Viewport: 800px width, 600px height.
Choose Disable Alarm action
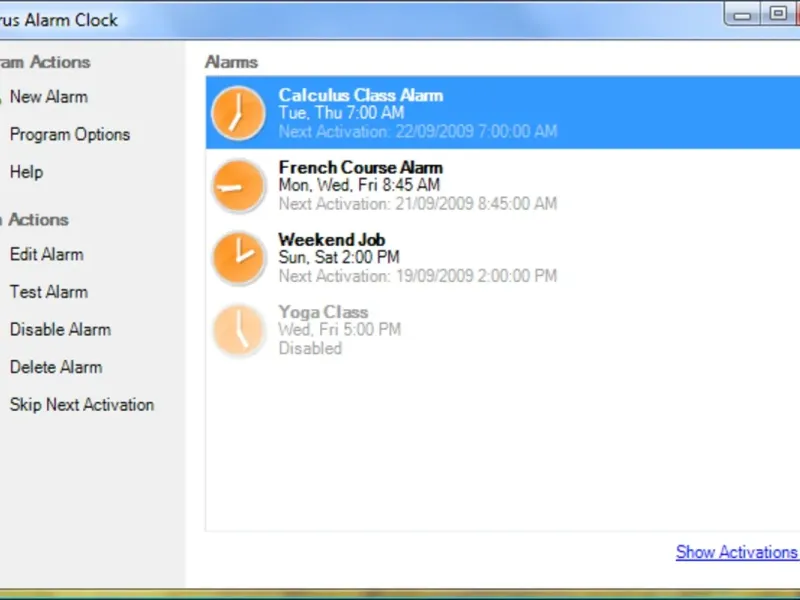tap(60, 330)
